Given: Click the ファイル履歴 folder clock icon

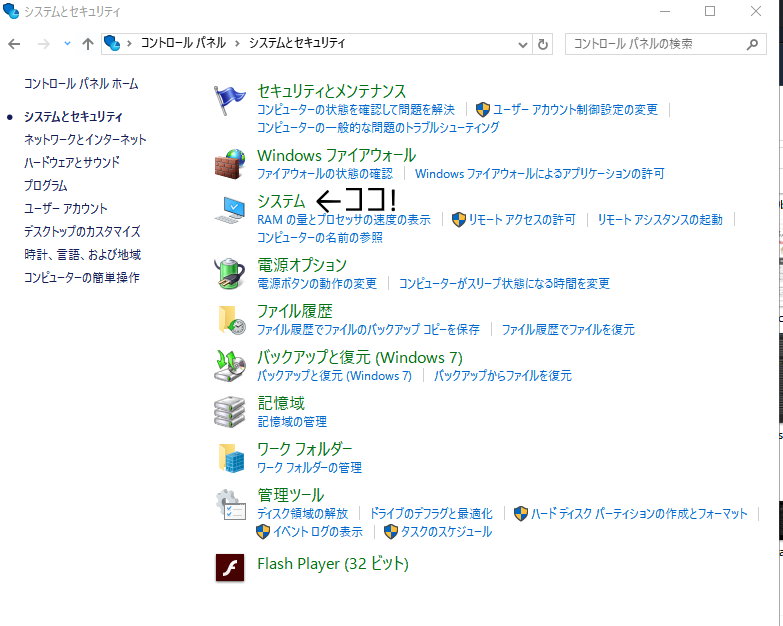Looking at the screenshot, I should point(231,319).
